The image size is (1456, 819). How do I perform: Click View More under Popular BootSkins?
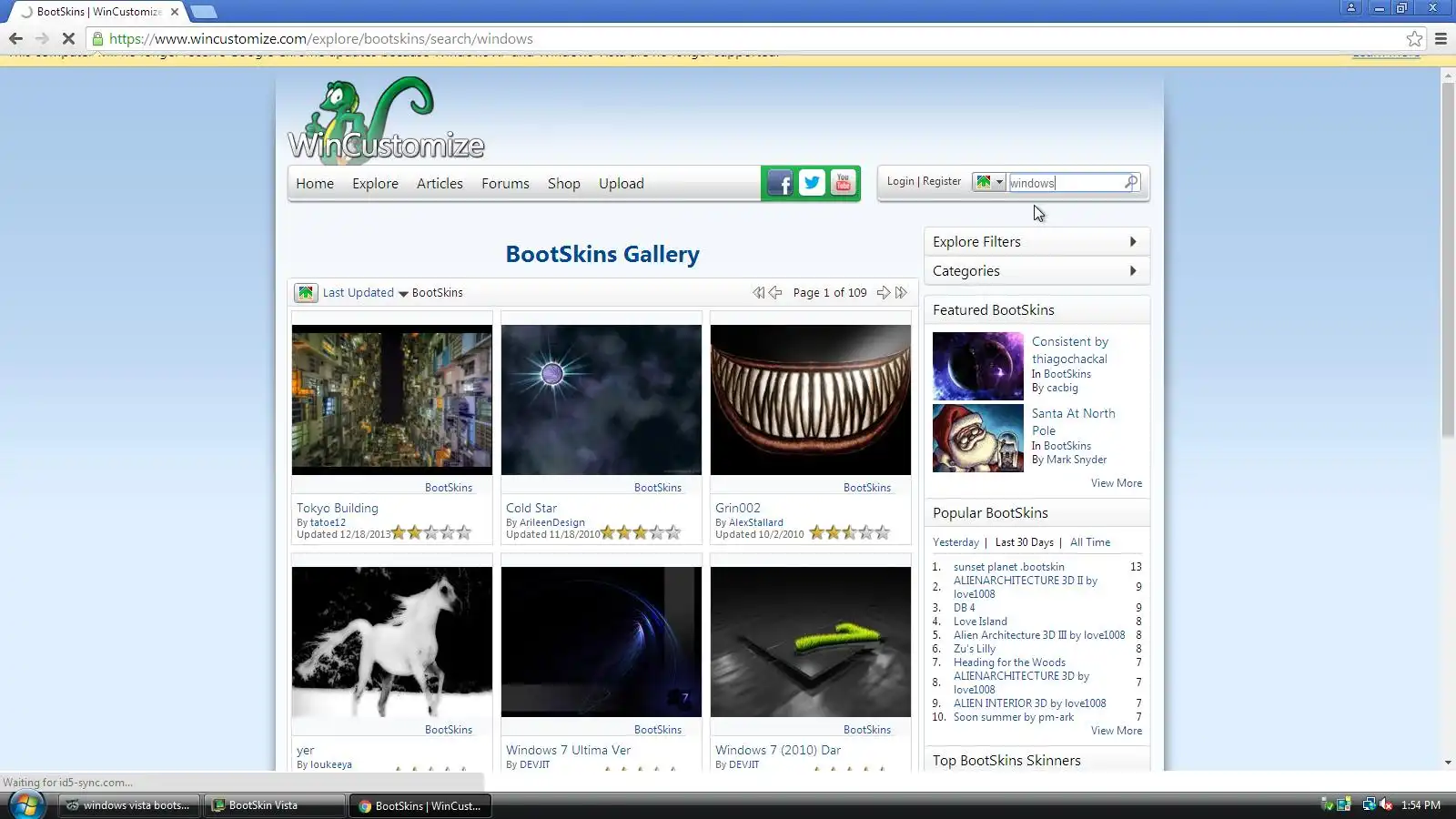point(1117,731)
